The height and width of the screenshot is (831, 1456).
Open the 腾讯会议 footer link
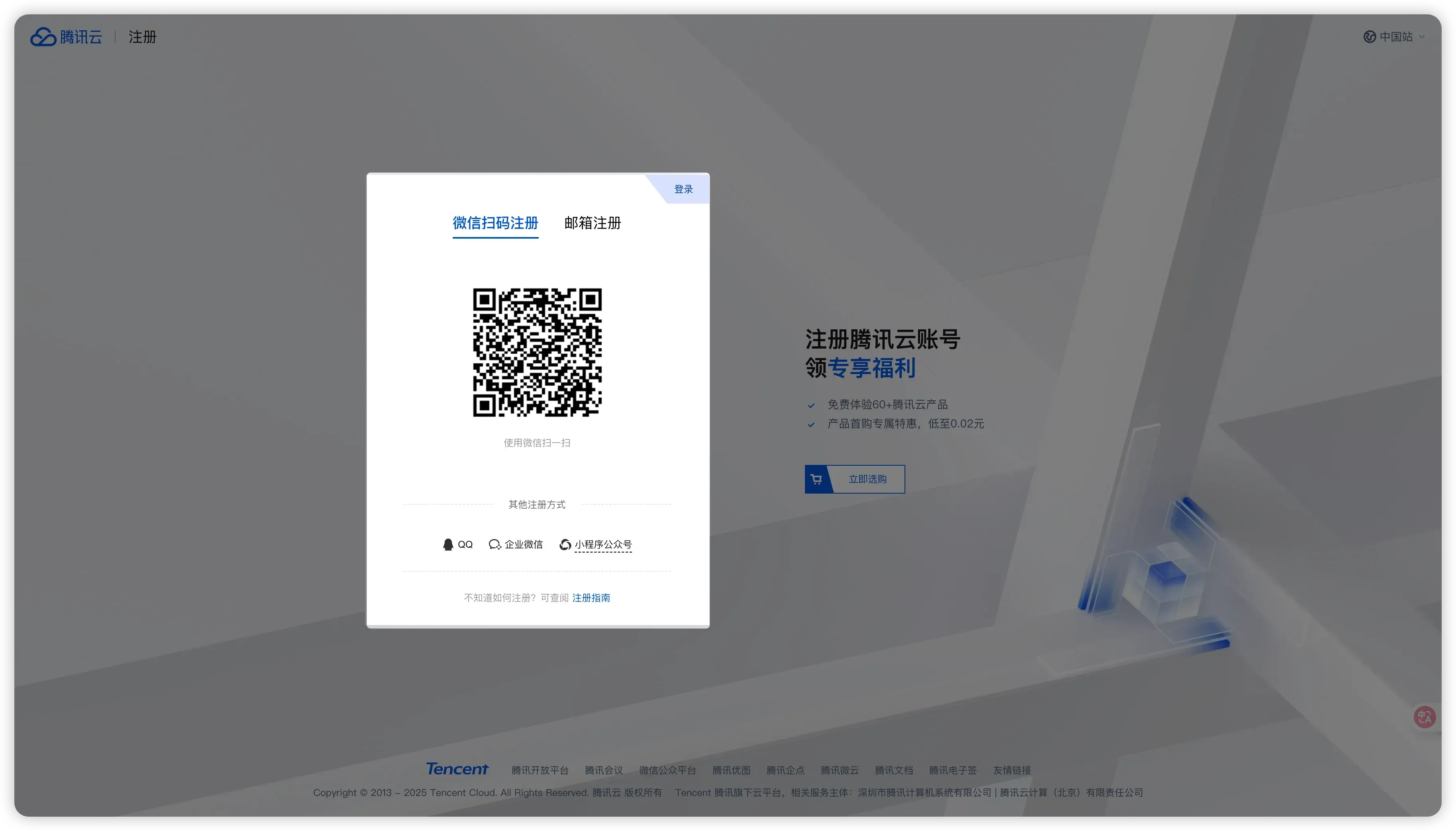(x=603, y=770)
